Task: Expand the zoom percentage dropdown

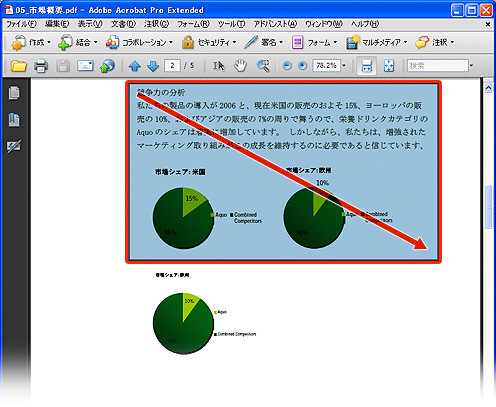Action: pos(344,65)
